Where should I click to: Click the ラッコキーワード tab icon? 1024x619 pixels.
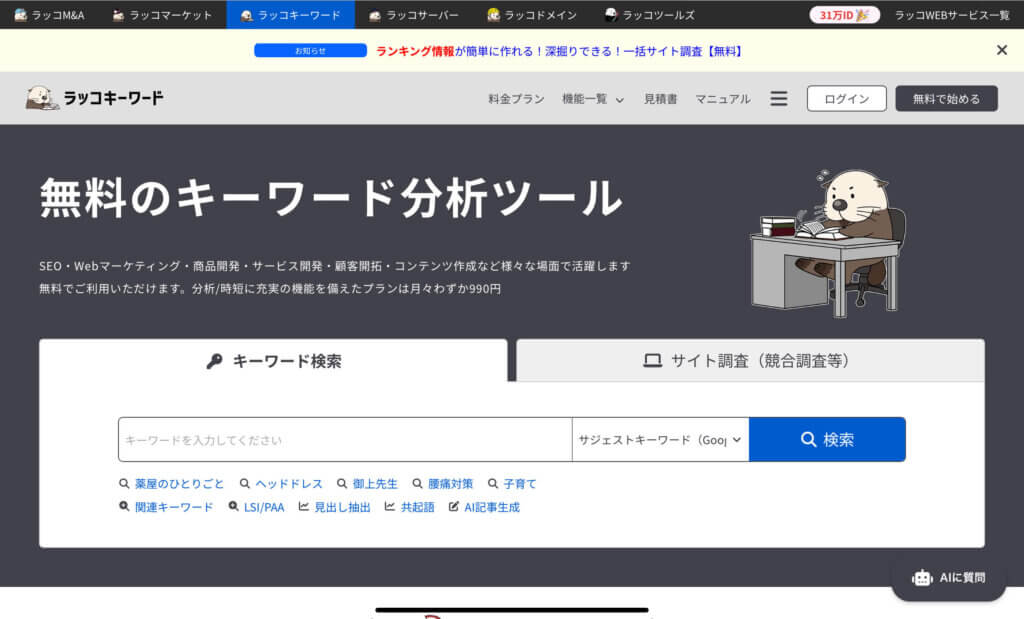[247, 14]
